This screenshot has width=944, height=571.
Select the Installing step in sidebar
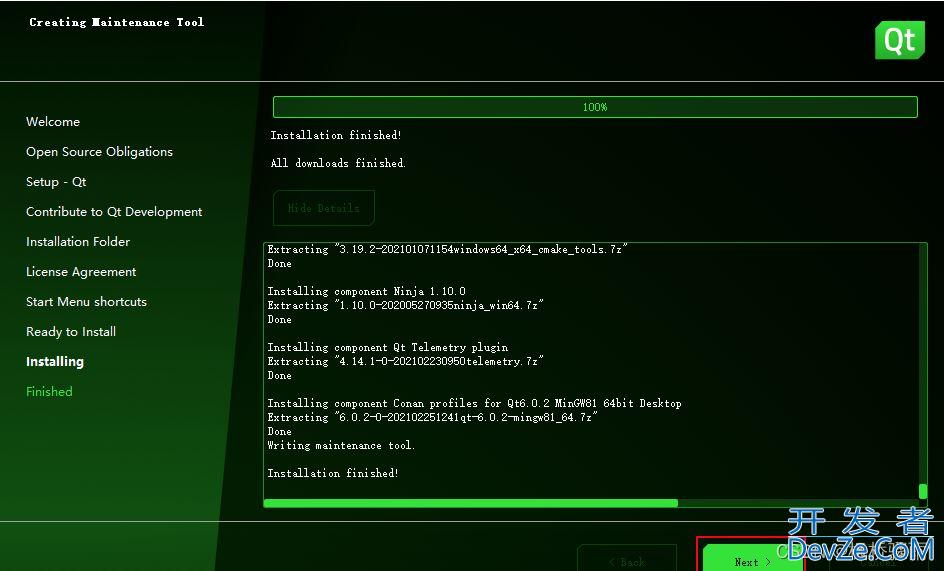click(55, 362)
